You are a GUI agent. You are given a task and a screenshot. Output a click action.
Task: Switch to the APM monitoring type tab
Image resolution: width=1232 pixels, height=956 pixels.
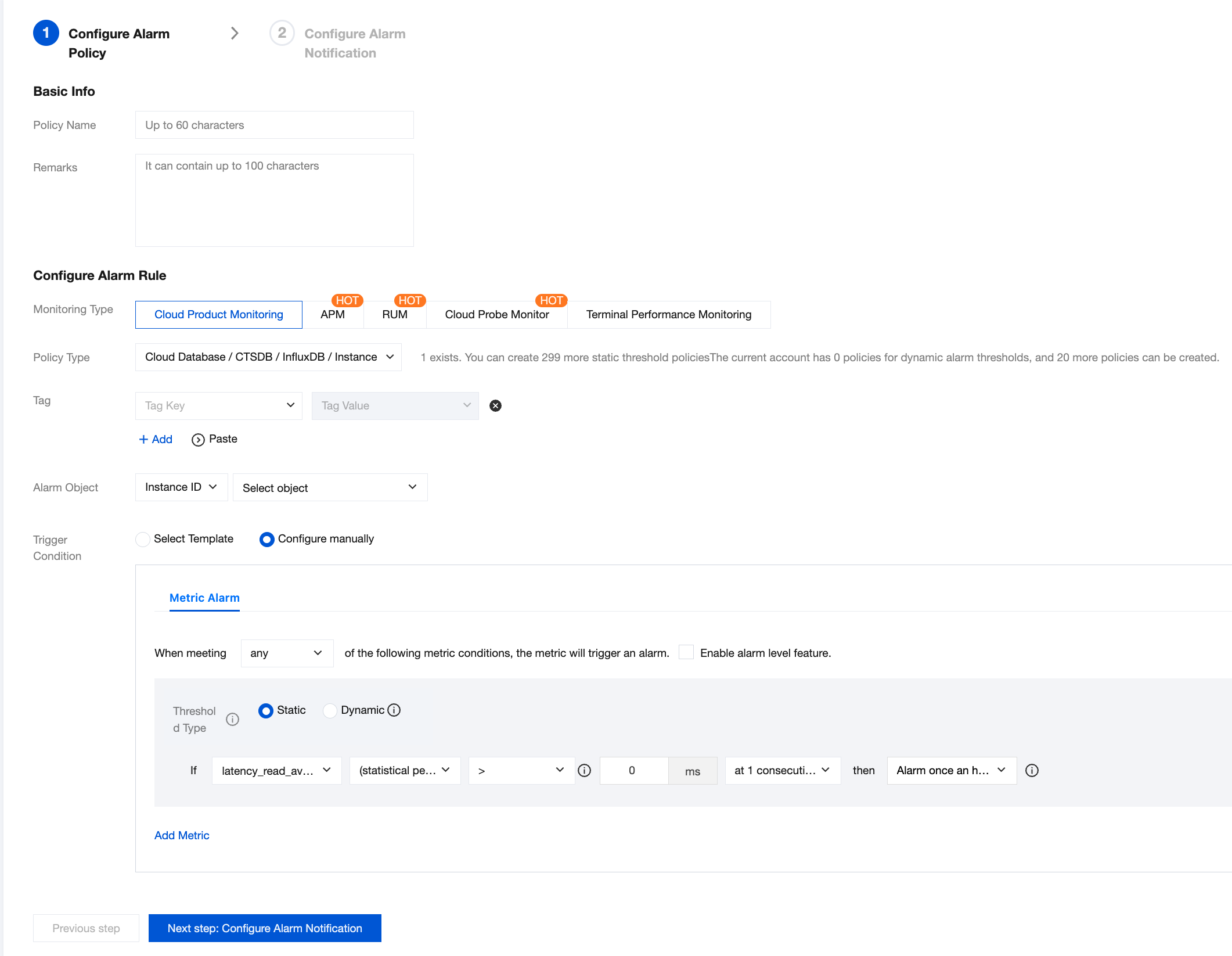point(333,315)
